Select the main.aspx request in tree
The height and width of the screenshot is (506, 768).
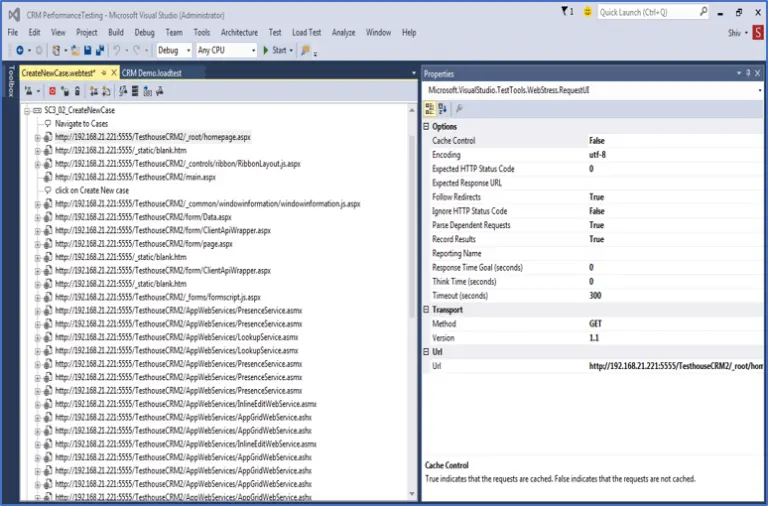[135, 177]
